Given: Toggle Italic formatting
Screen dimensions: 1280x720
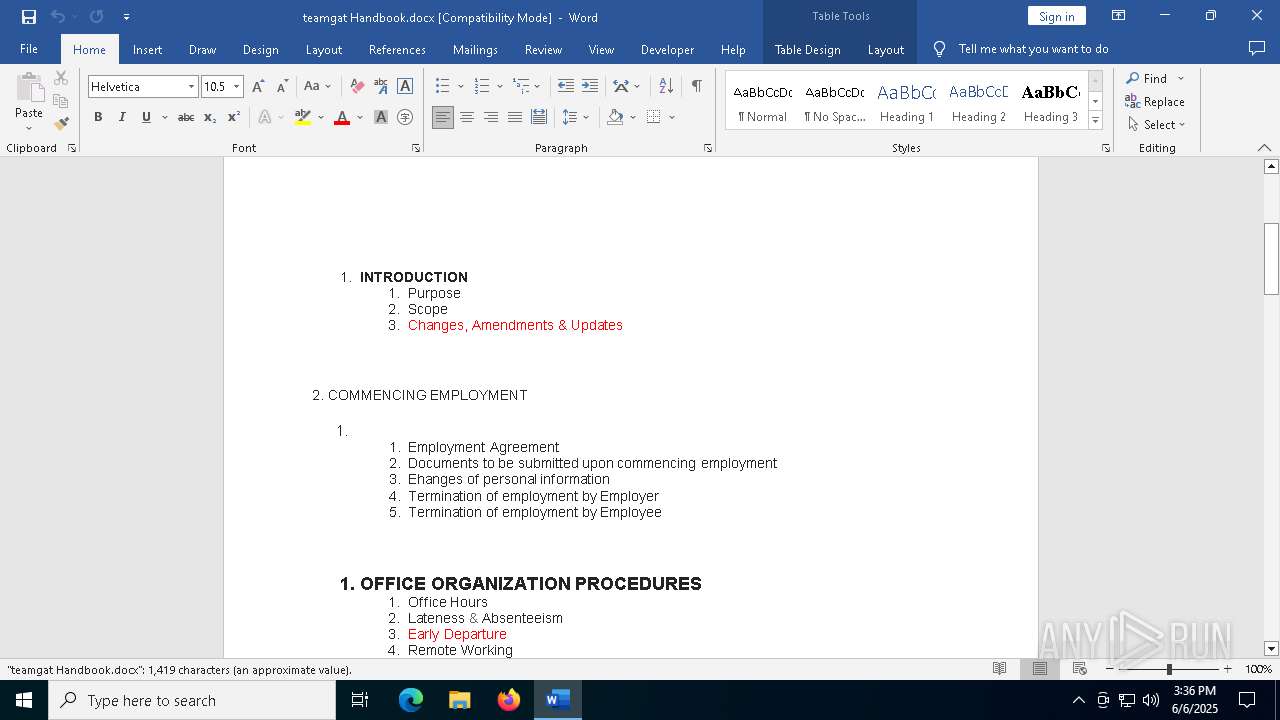Looking at the screenshot, I should coord(122,117).
